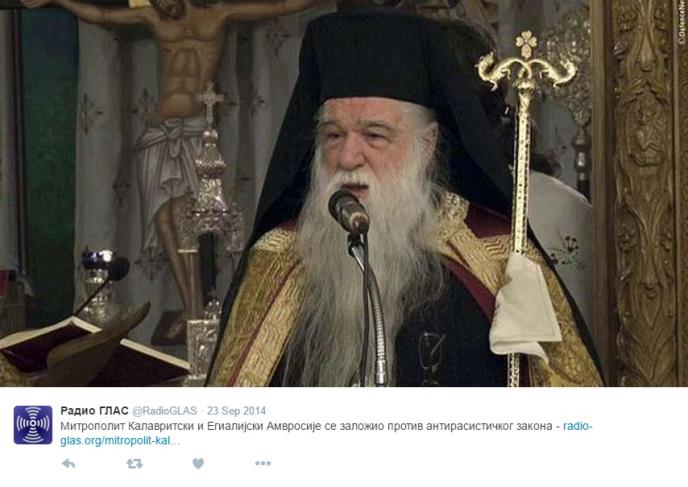Viewport: 688px width, 487px height.
Task: Open the attached photo of the bishop
Action: click(x=344, y=193)
